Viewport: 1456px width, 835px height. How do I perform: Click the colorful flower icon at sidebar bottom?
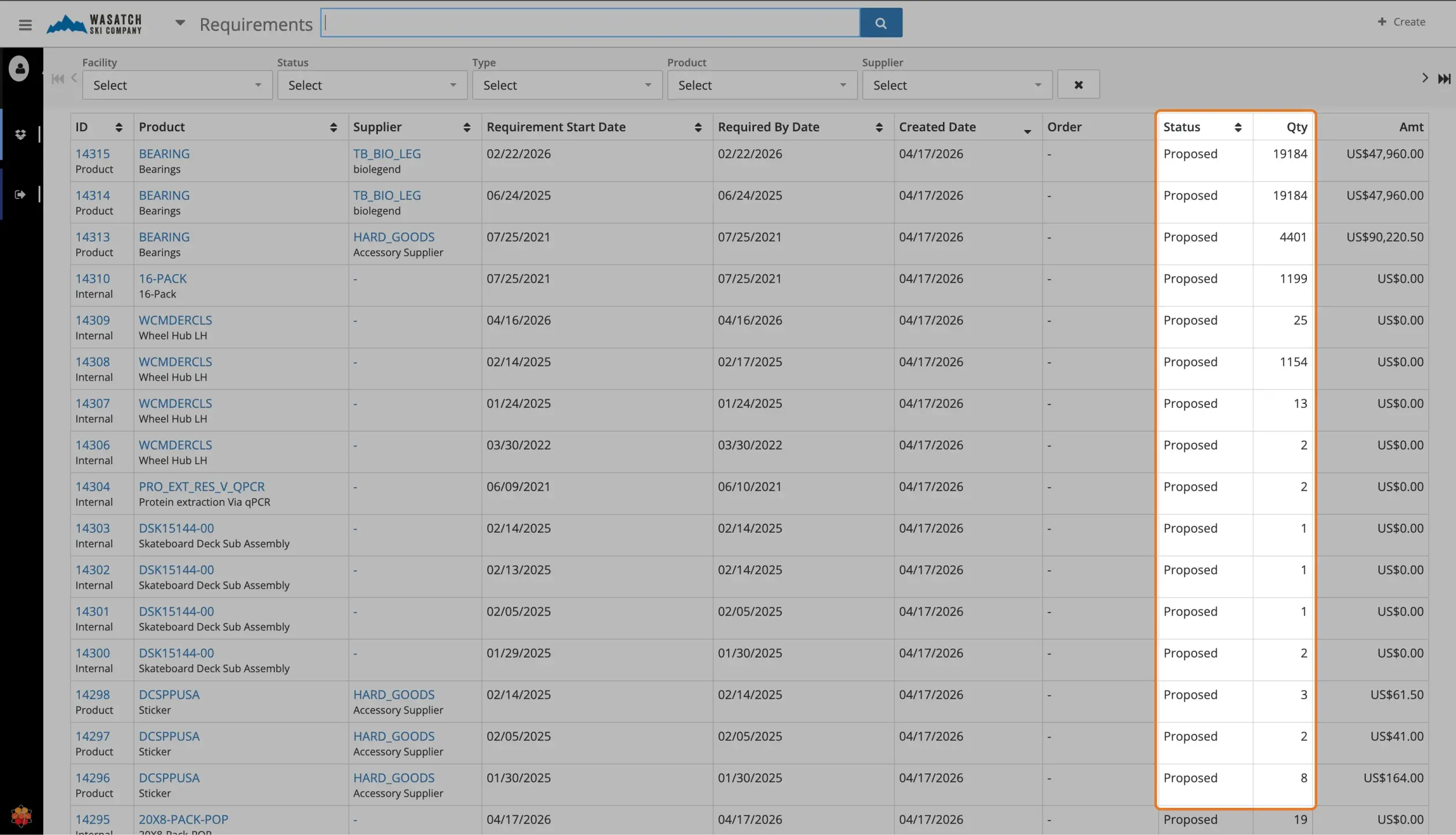click(x=21, y=816)
